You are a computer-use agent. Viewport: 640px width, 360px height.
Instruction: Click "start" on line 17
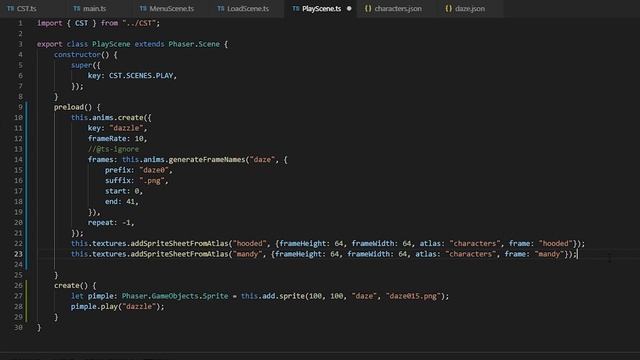point(116,191)
